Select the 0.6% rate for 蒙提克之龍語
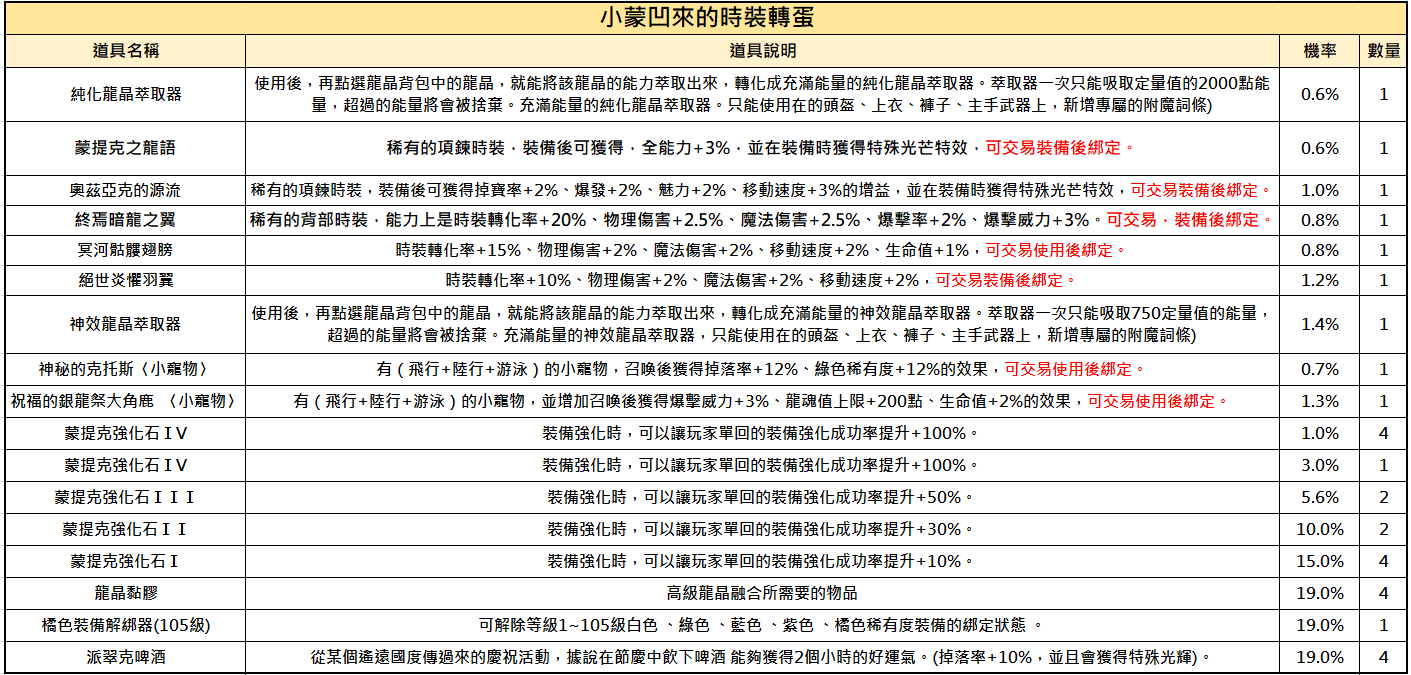This screenshot has height=675, width=1411. coord(1319,148)
